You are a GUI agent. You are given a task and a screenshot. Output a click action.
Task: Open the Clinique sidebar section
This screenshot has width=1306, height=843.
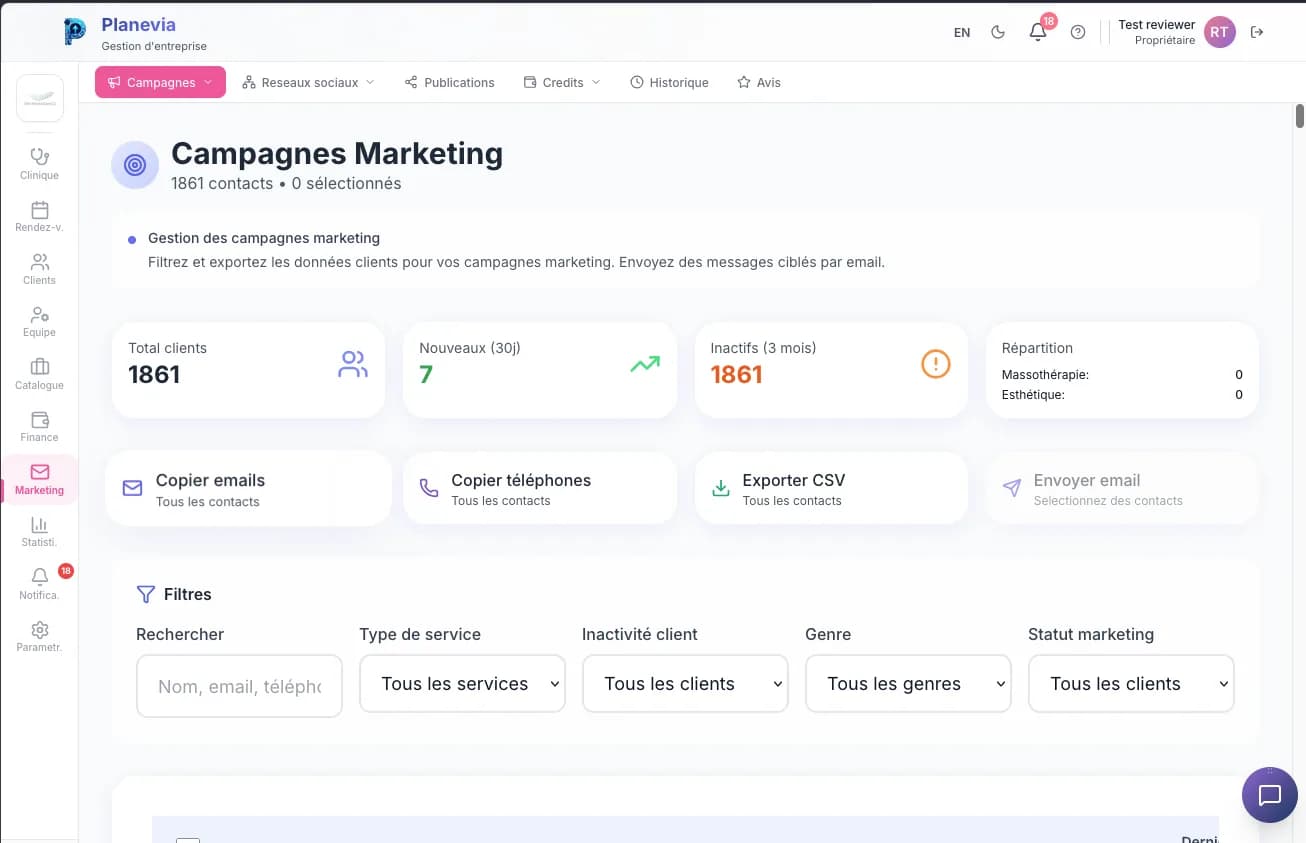tap(39, 164)
